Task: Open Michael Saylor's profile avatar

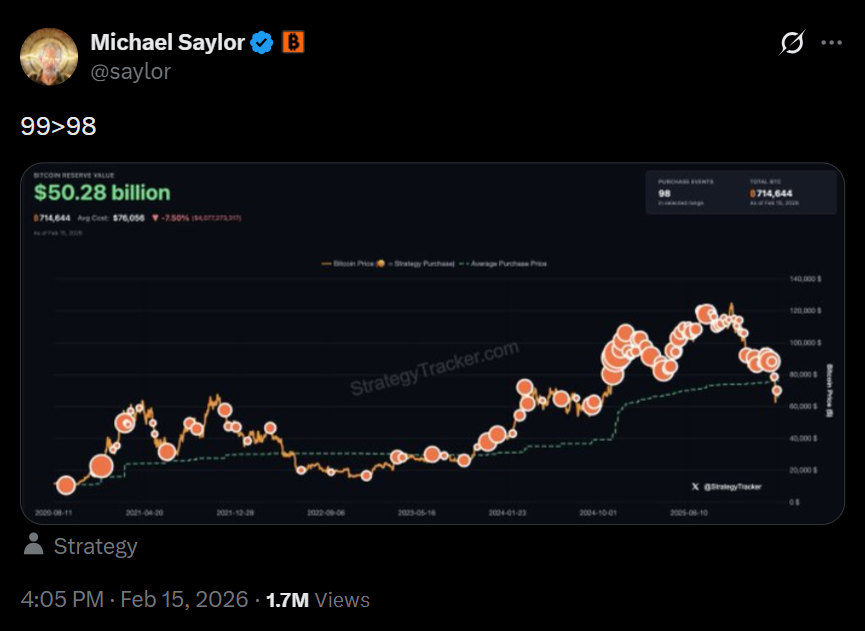Action: click(49, 56)
